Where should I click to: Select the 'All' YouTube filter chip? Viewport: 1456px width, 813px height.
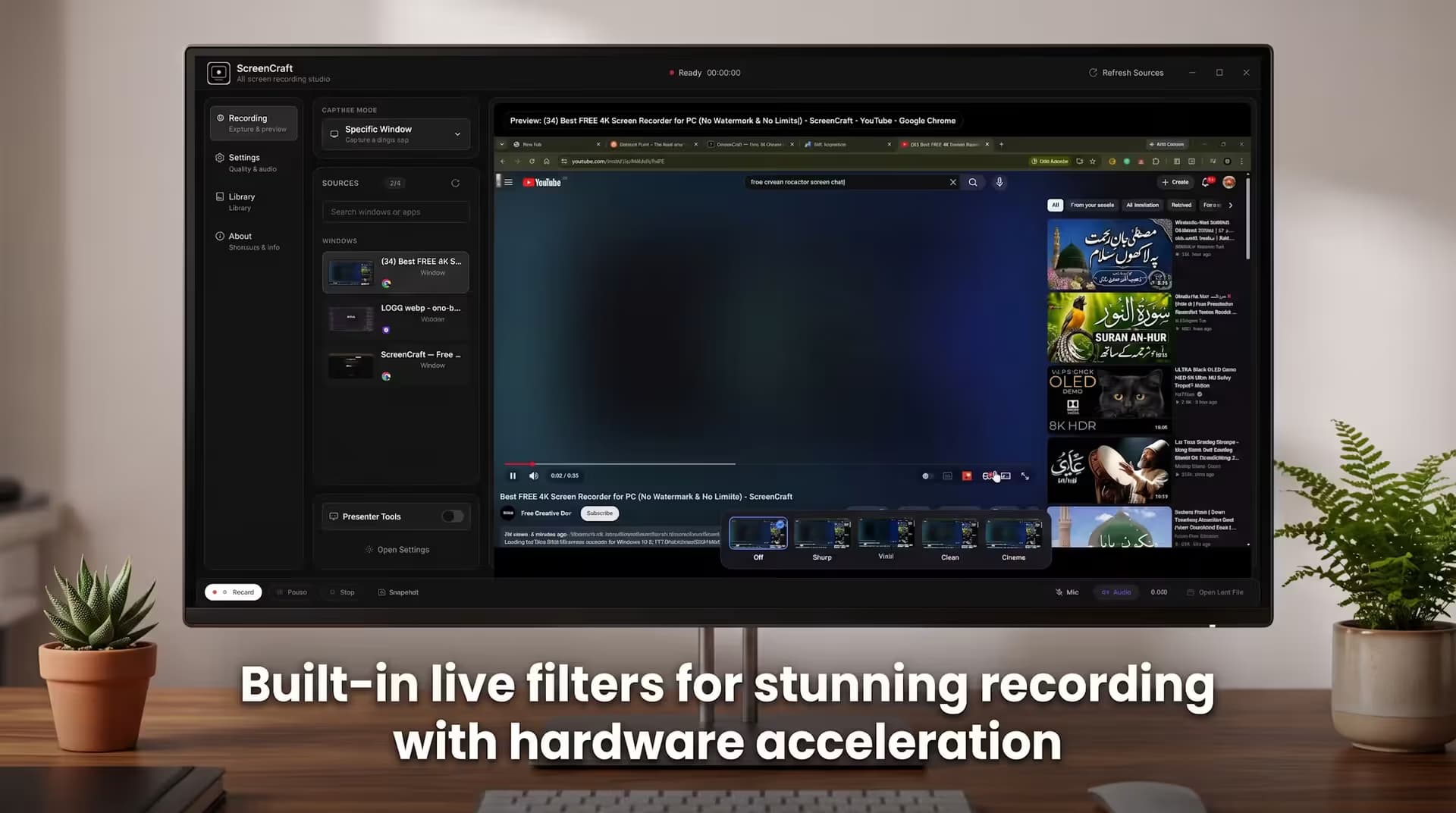[x=1055, y=205]
